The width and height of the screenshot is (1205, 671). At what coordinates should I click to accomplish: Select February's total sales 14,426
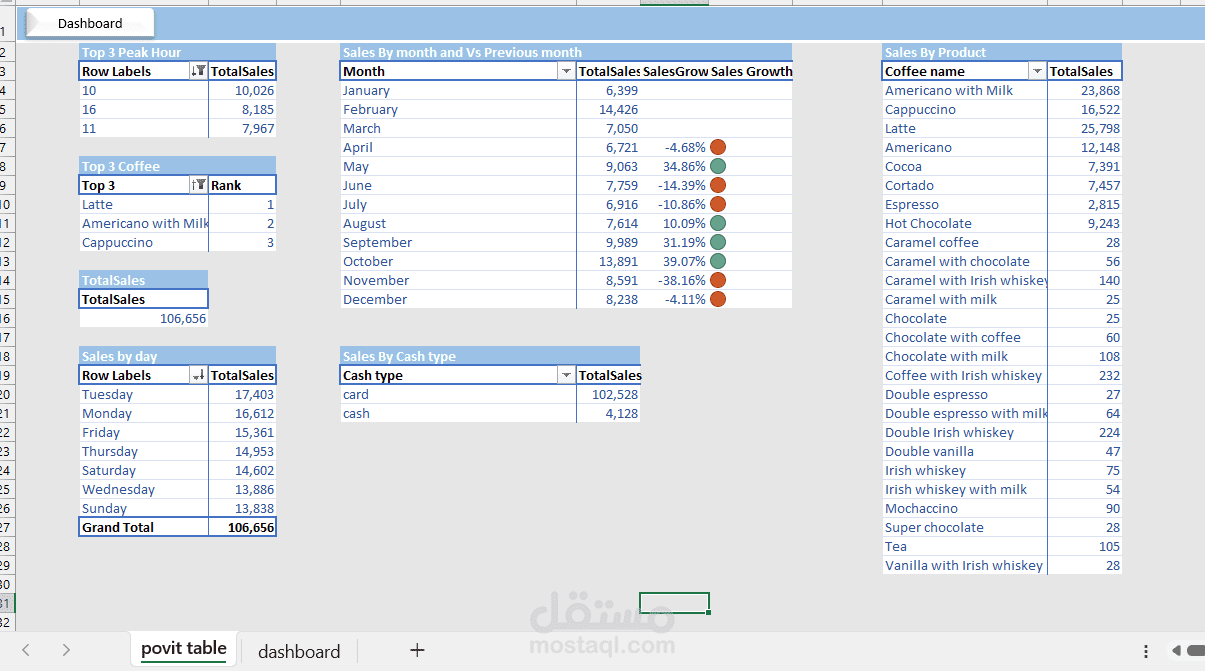click(x=608, y=109)
